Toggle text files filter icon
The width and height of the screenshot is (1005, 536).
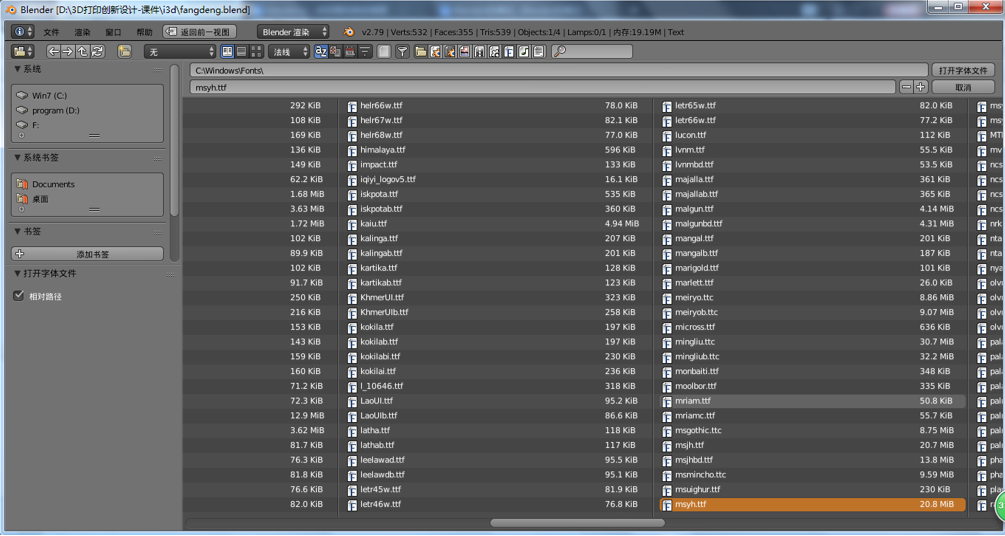point(539,51)
